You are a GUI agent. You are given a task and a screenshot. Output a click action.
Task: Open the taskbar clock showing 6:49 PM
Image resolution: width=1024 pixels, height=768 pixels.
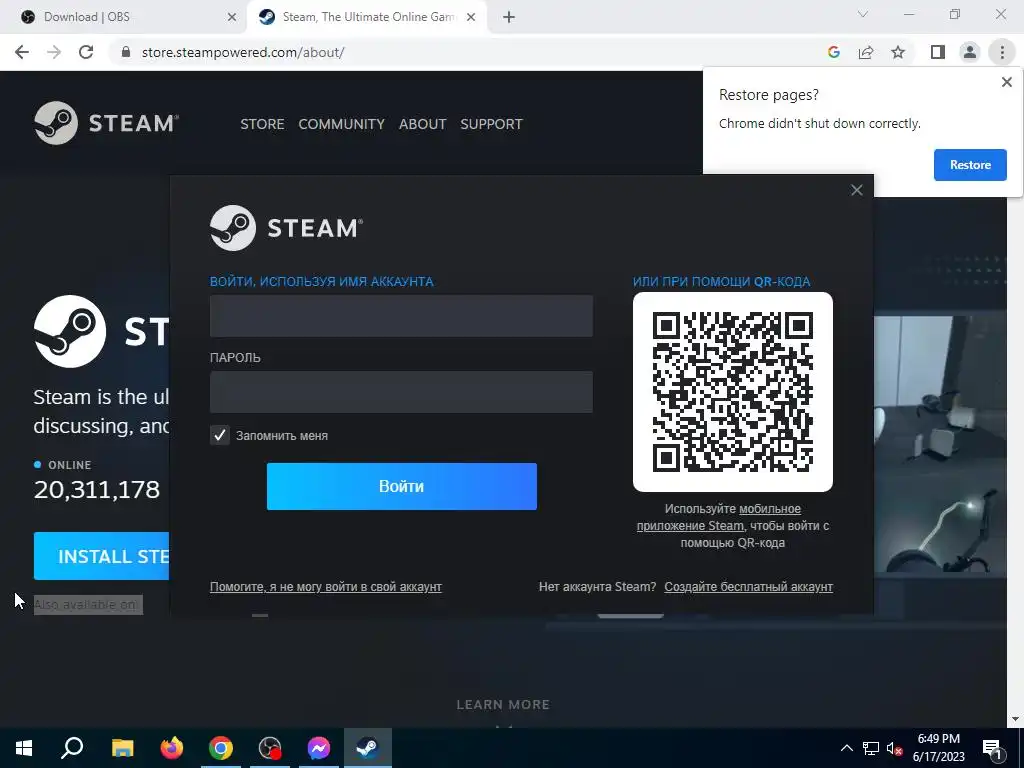[x=938, y=748]
